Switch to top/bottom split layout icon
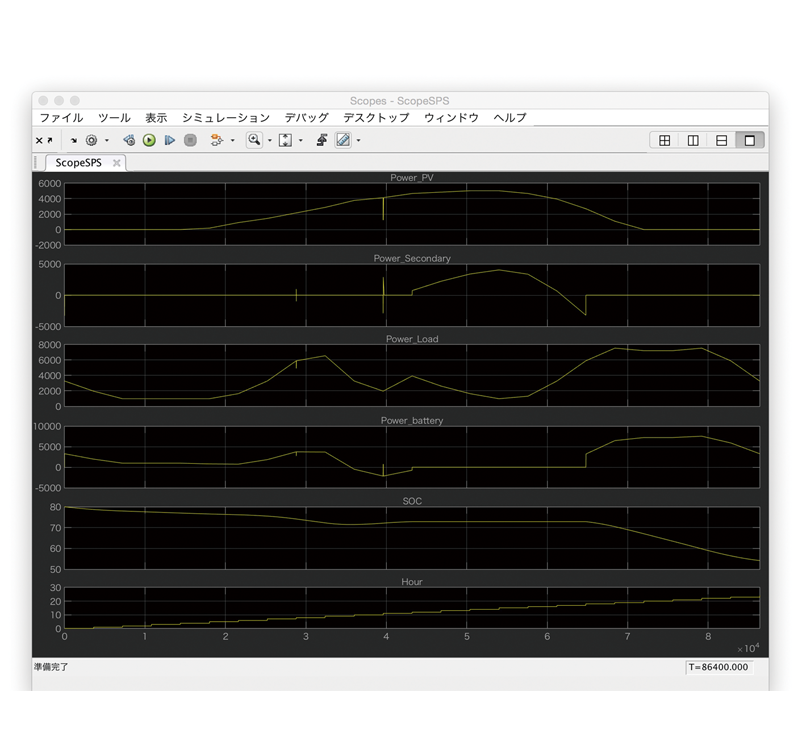 pos(721,140)
